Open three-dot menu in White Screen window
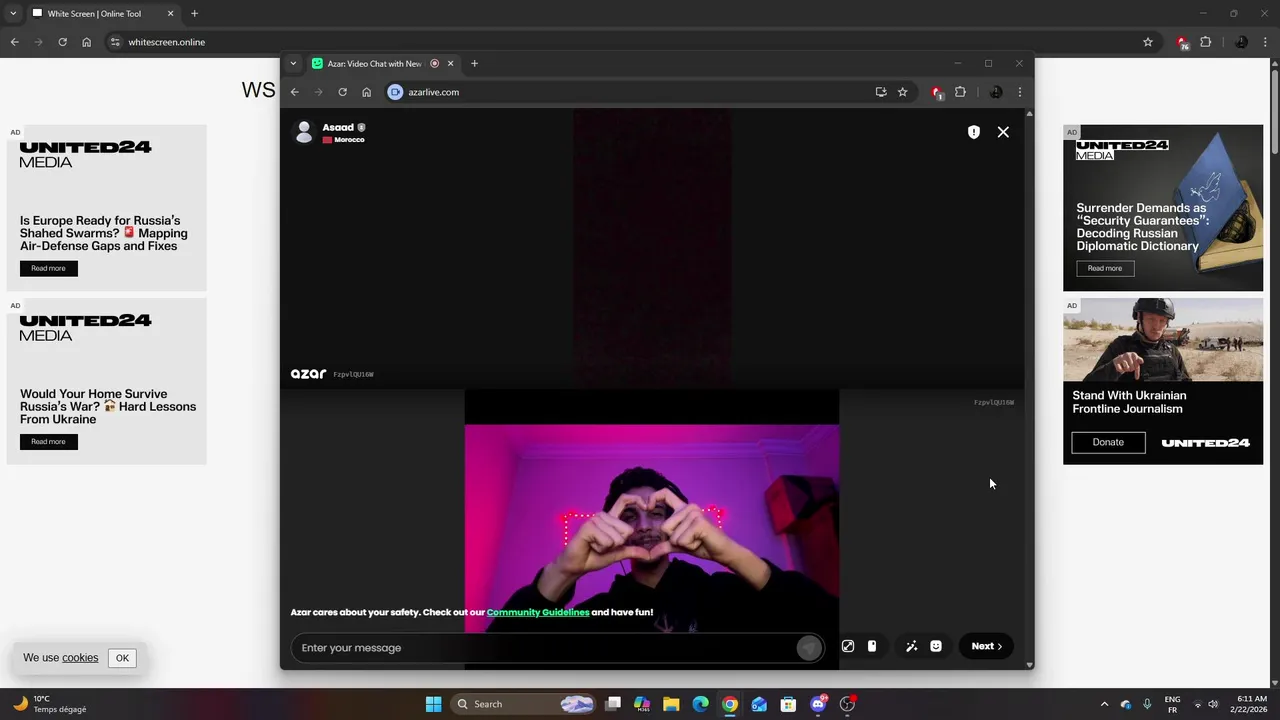Viewport: 1280px width, 720px height. tap(1266, 42)
